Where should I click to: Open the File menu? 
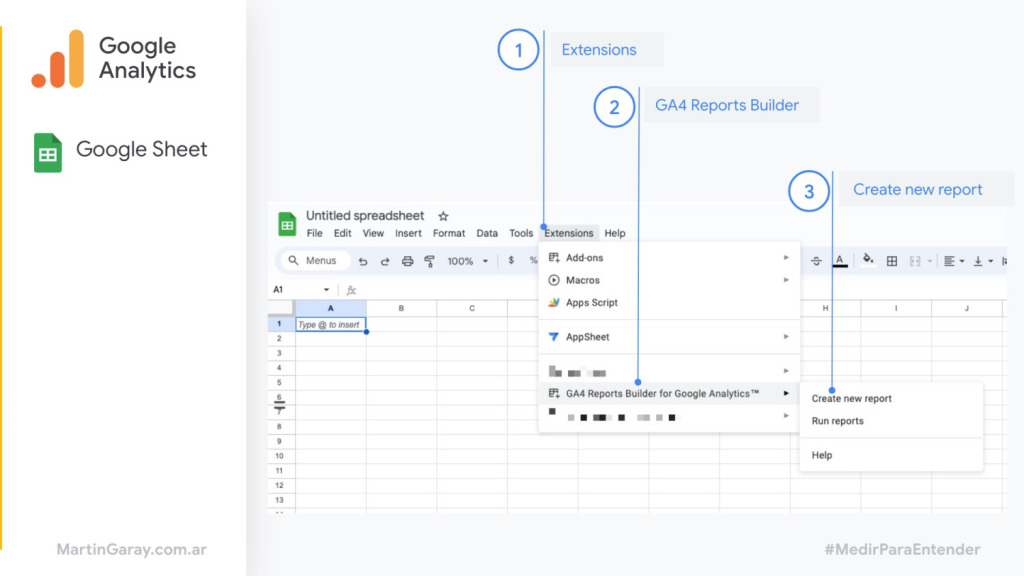[315, 233]
